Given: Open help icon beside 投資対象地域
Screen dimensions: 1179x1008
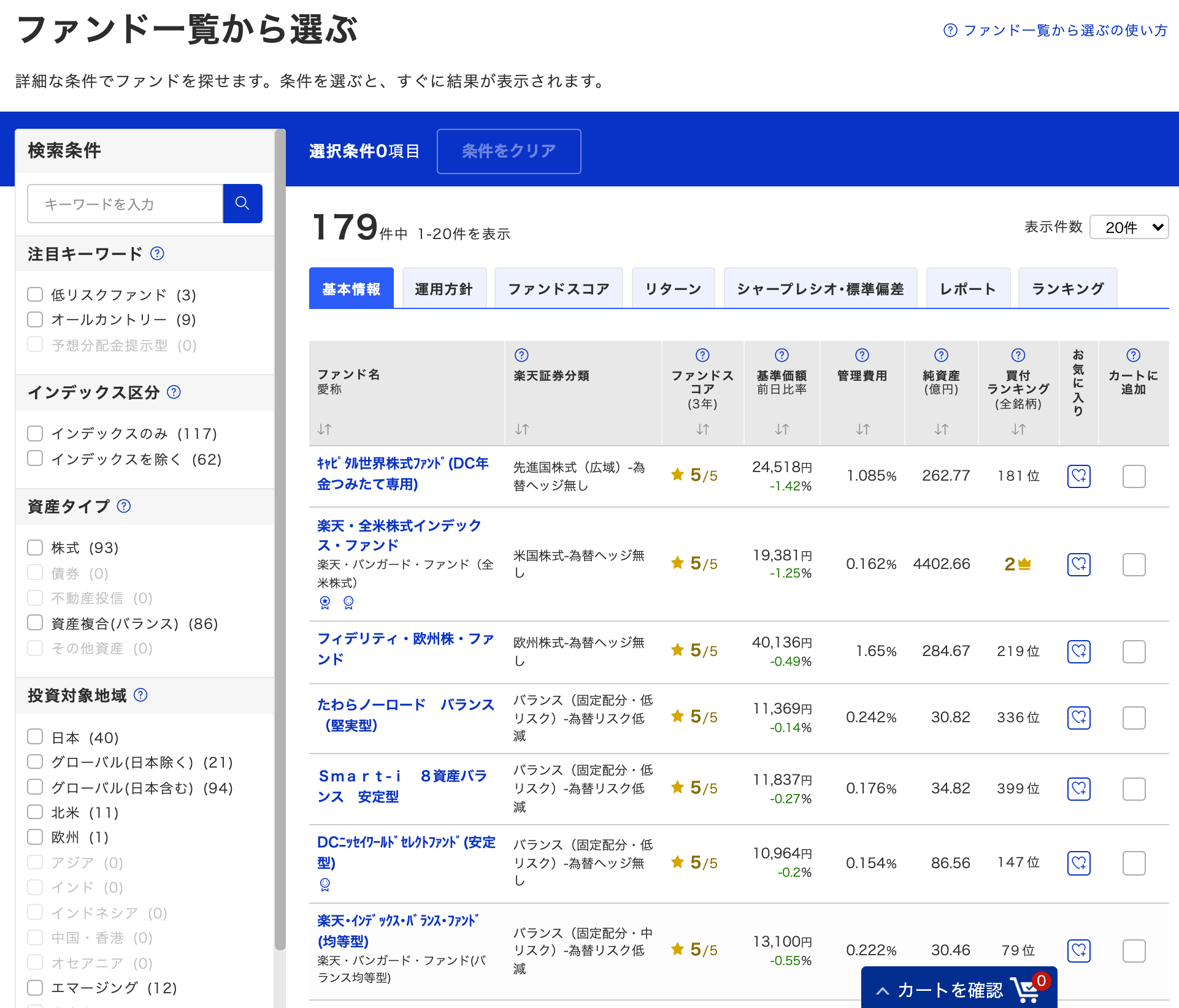Looking at the screenshot, I should tap(140, 695).
